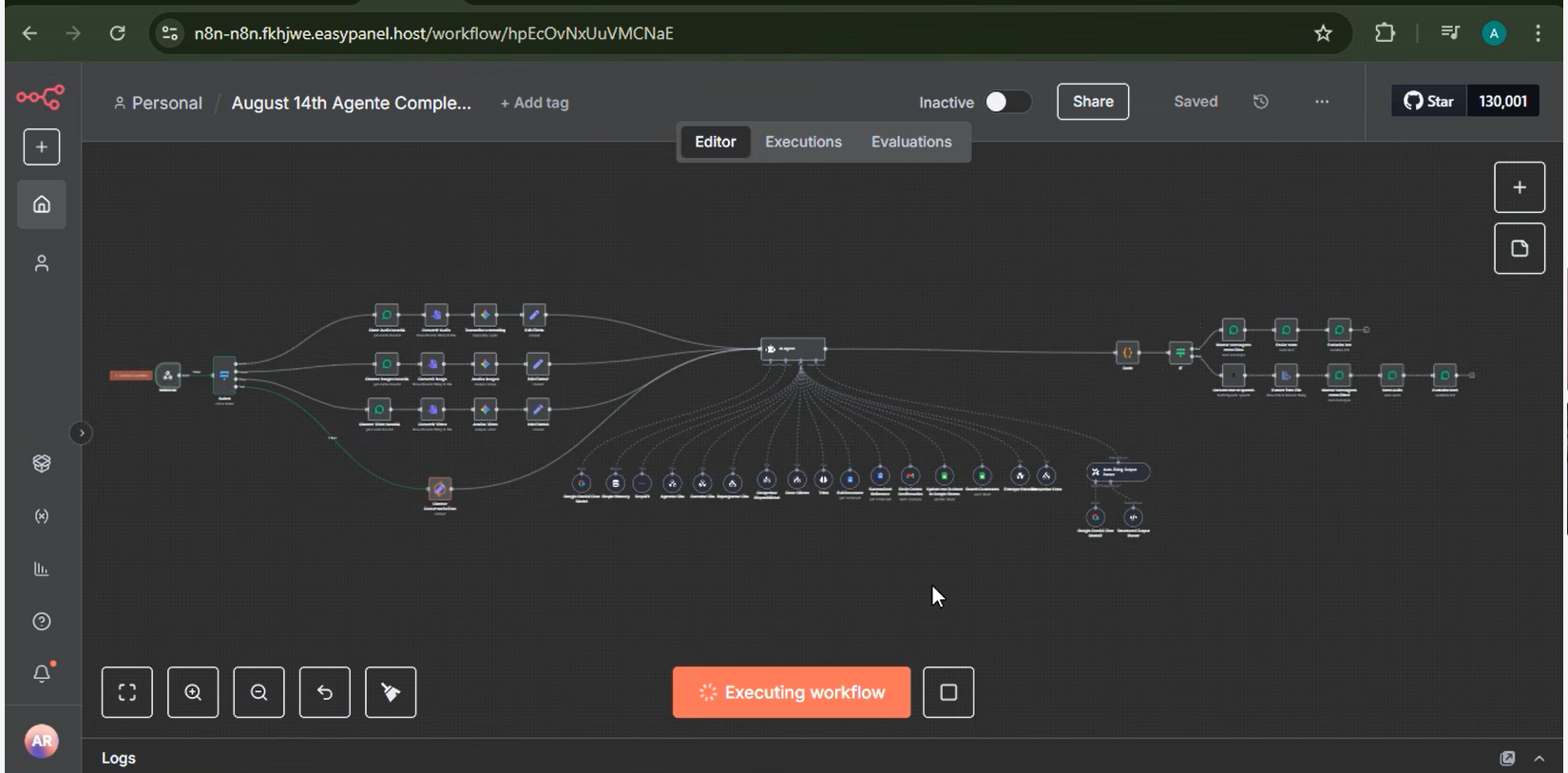Click the AI Agent node on canvas
This screenshot has width=1568, height=773.
click(x=793, y=350)
